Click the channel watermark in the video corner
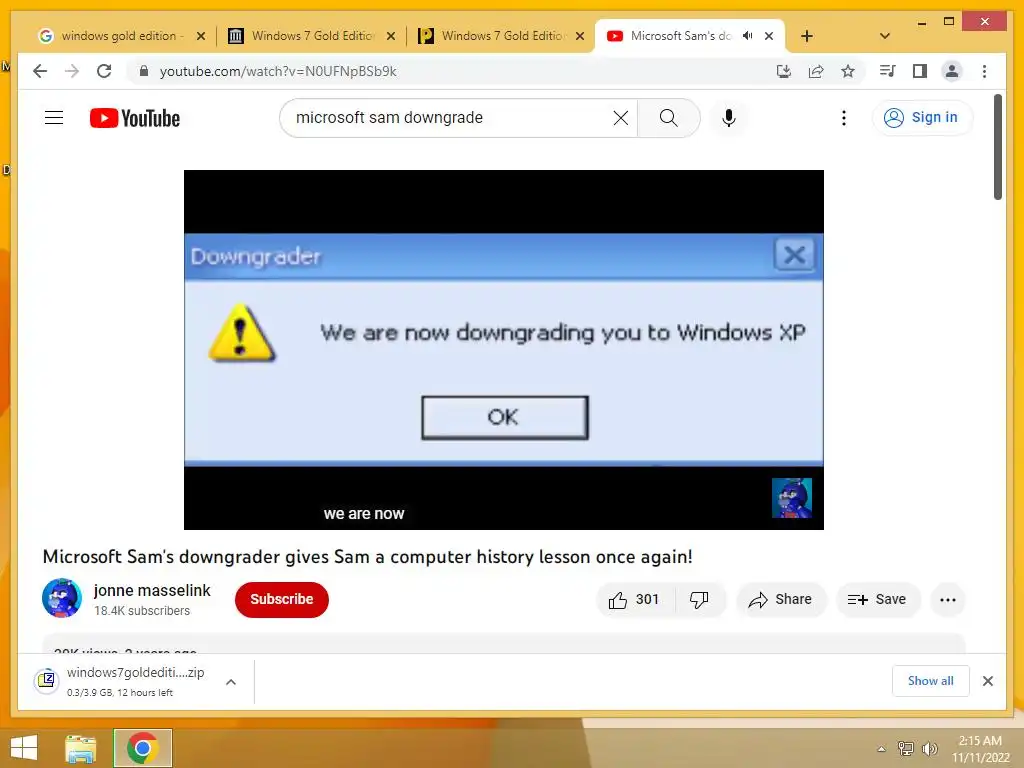 (x=792, y=498)
